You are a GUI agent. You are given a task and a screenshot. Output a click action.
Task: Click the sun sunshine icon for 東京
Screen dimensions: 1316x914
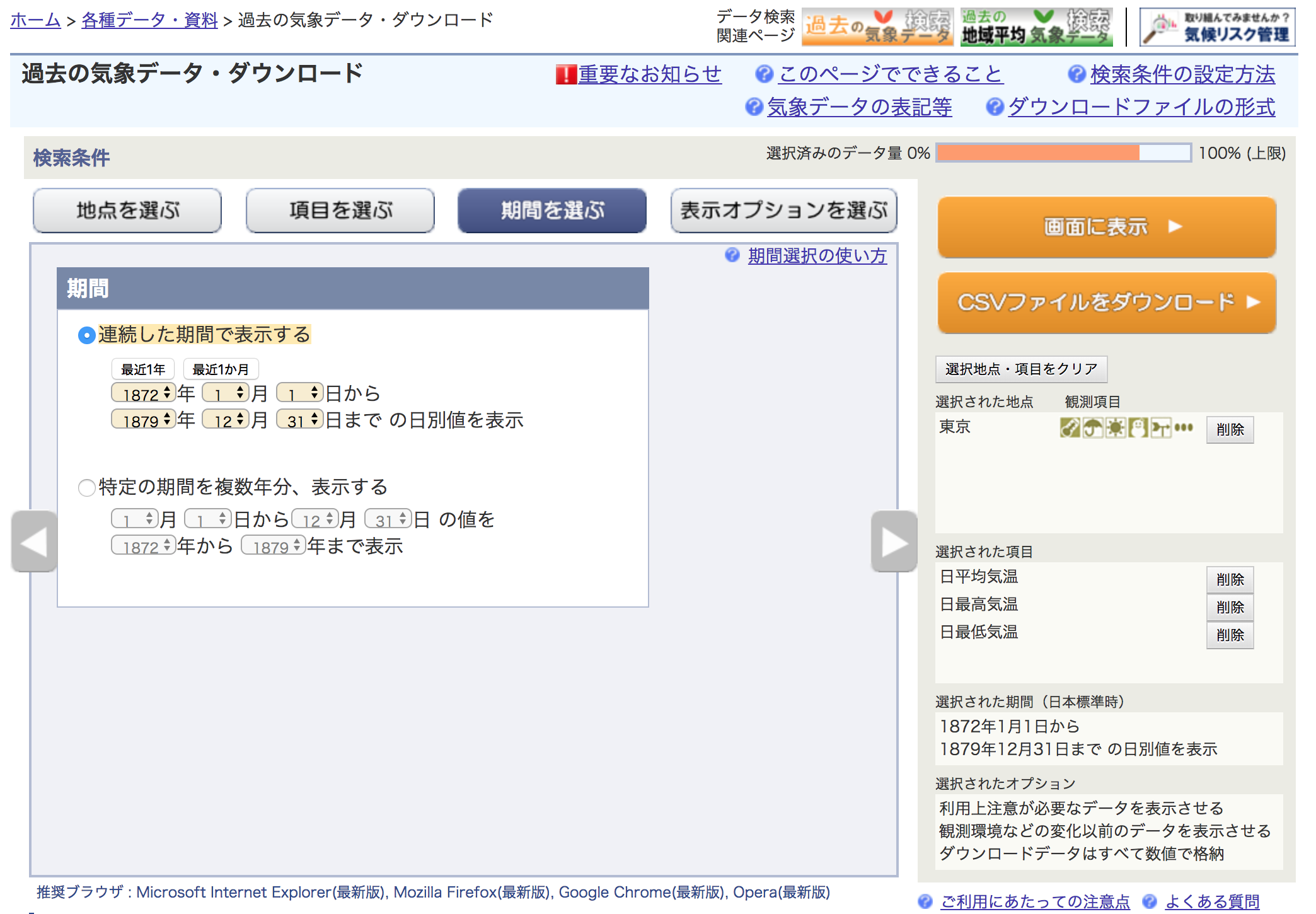coord(1115,428)
